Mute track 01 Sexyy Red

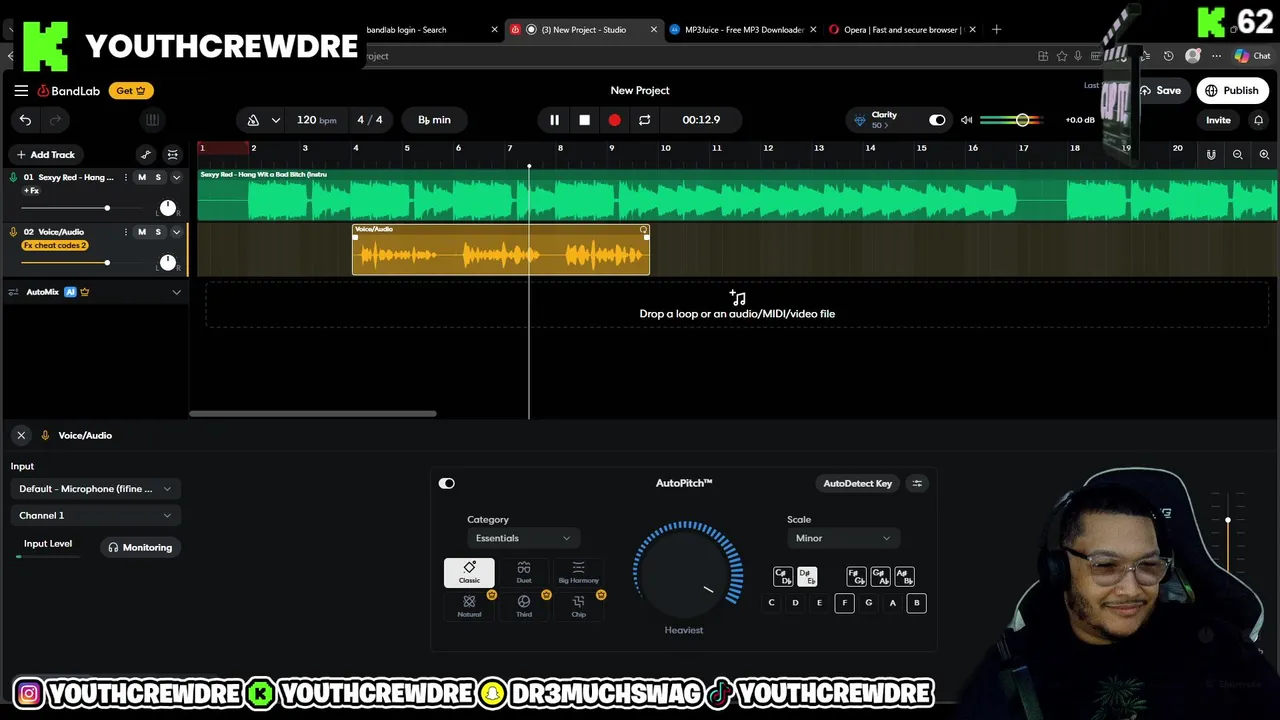142,177
